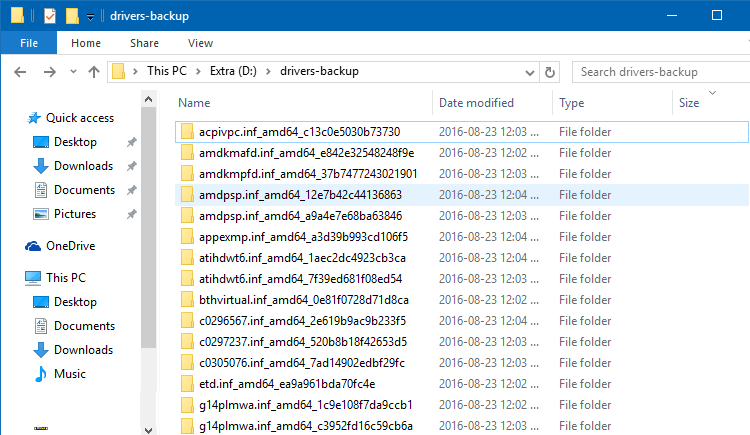
Task: Open Documents under This PC
Action: point(74,326)
